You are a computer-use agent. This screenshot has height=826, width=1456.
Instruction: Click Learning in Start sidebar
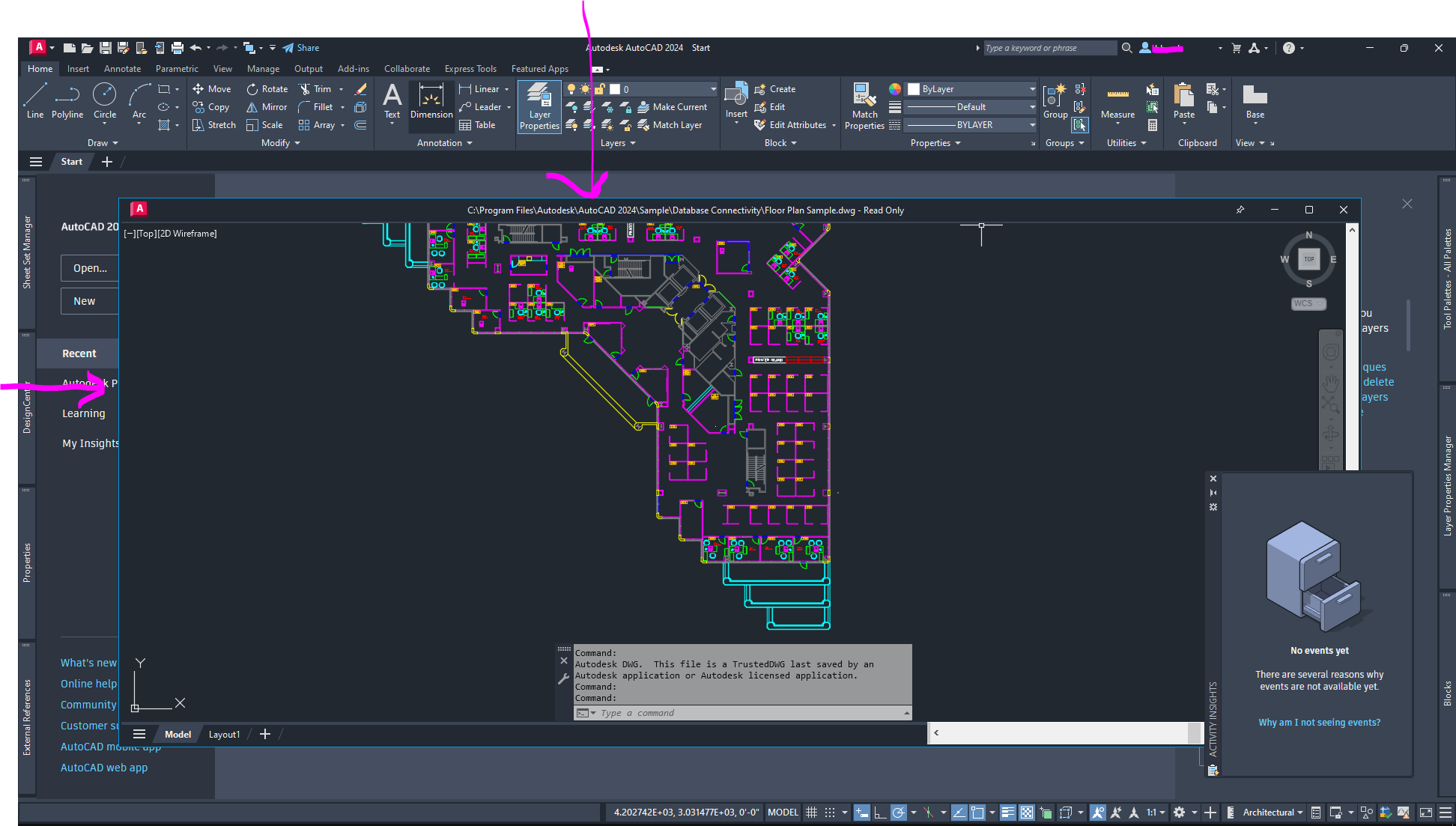[84, 413]
